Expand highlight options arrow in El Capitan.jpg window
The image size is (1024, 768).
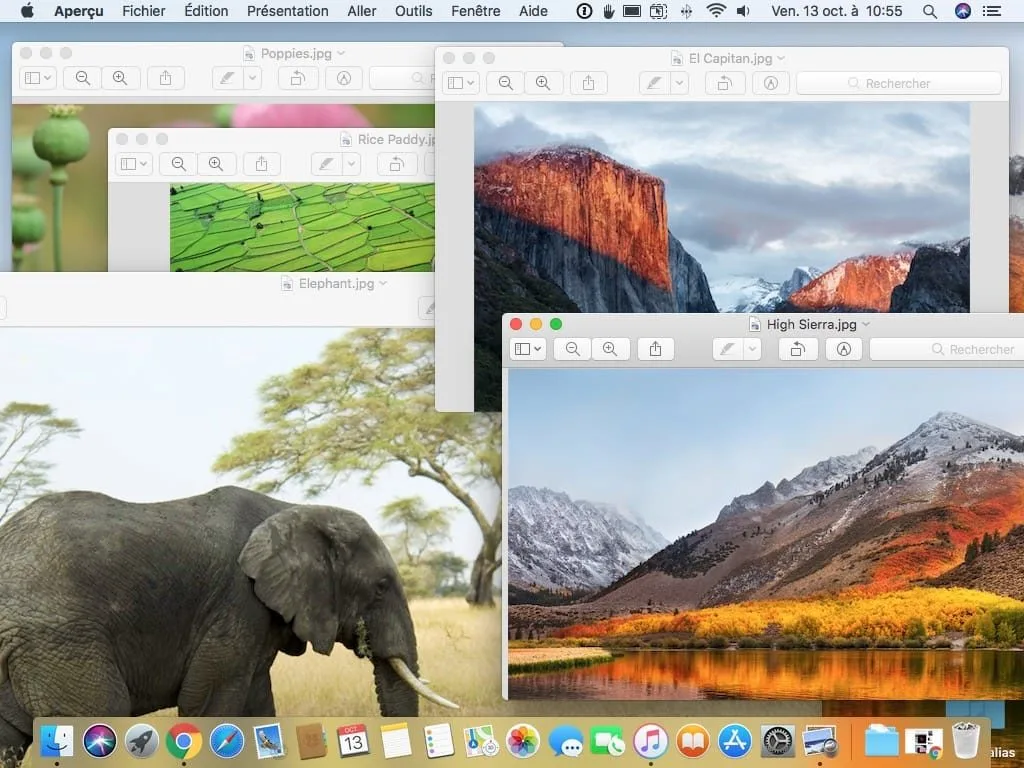pos(679,83)
